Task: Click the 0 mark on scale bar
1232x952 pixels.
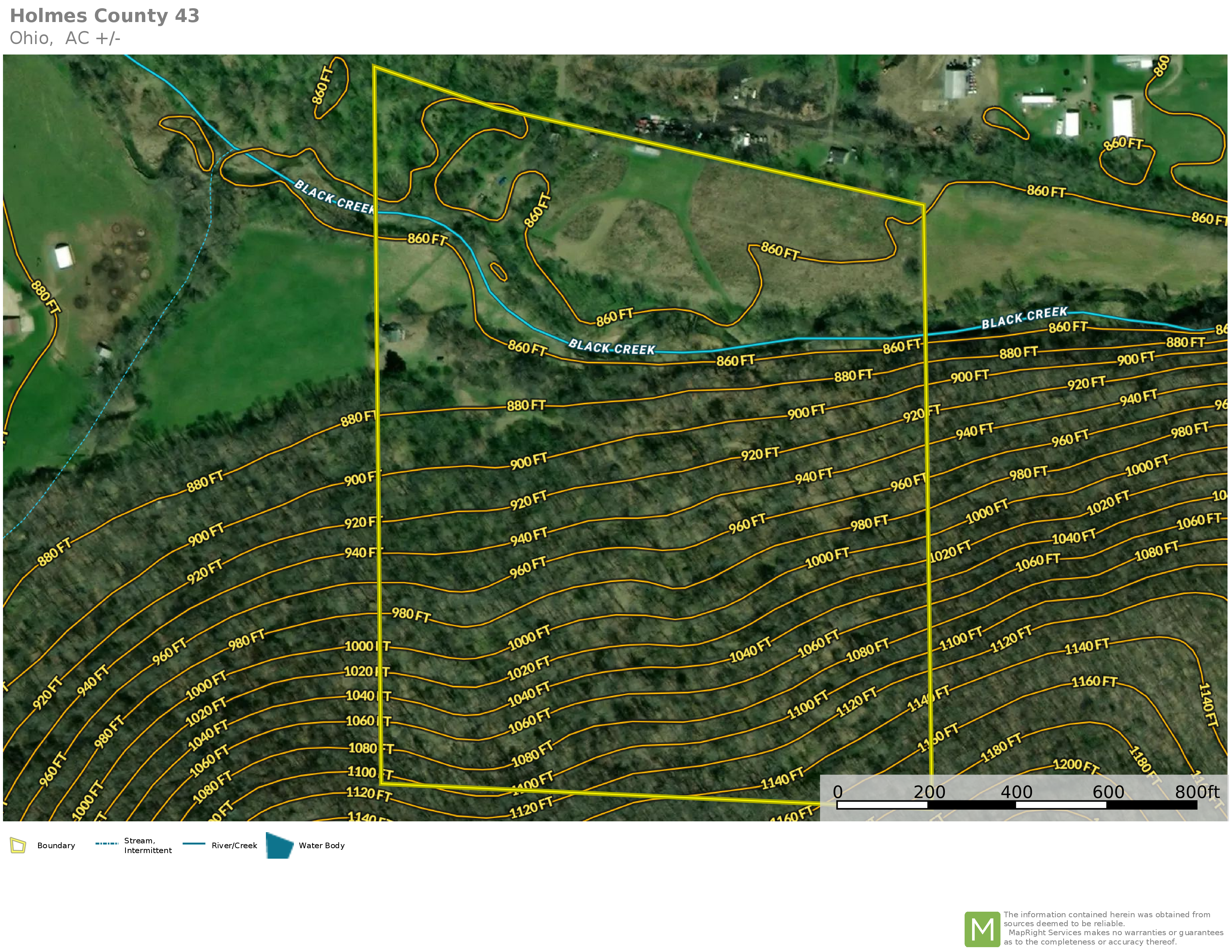Action: pyautogui.click(x=838, y=792)
